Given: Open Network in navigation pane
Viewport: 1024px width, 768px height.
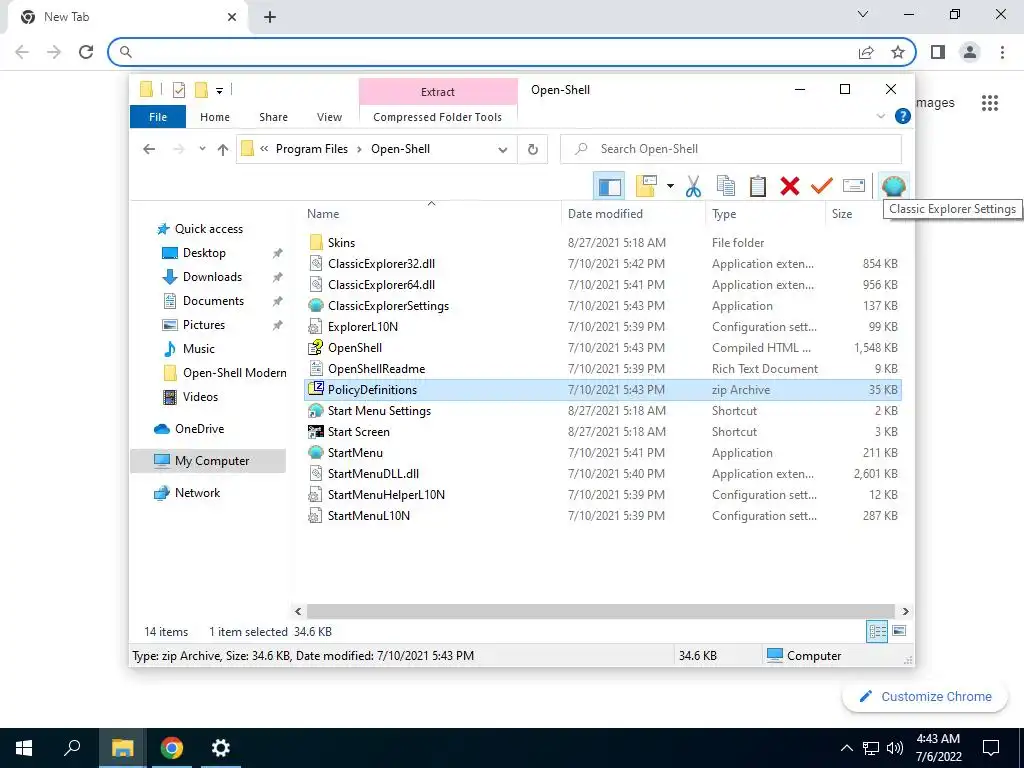Looking at the screenshot, I should [x=197, y=493].
